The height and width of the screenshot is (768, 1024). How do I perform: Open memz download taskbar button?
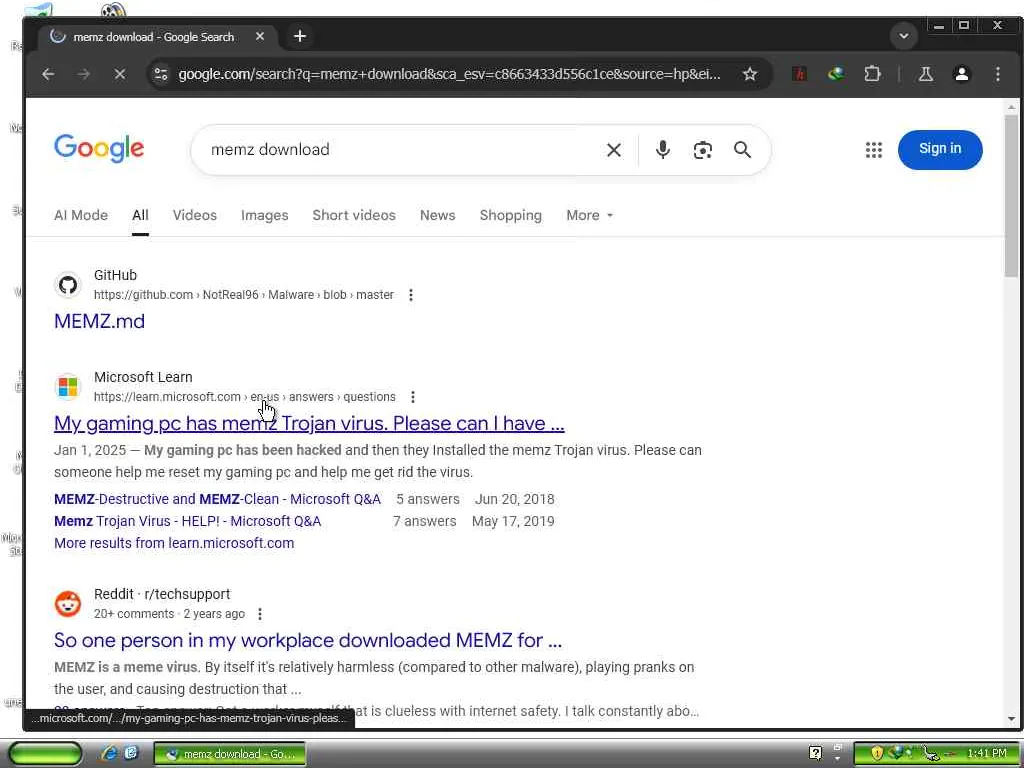coord(230,754)
